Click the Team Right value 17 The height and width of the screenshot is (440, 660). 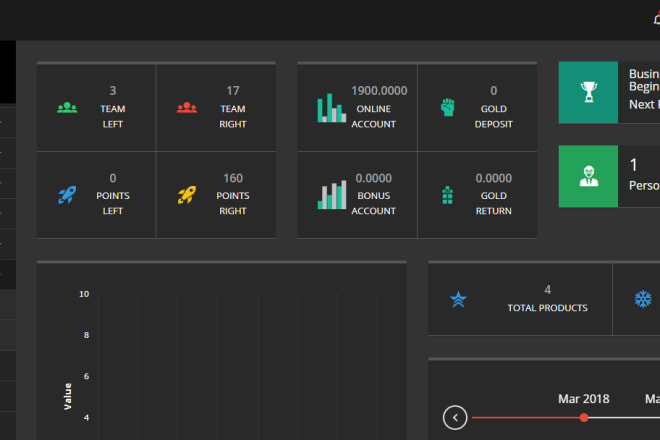click(x=233, y=91)
